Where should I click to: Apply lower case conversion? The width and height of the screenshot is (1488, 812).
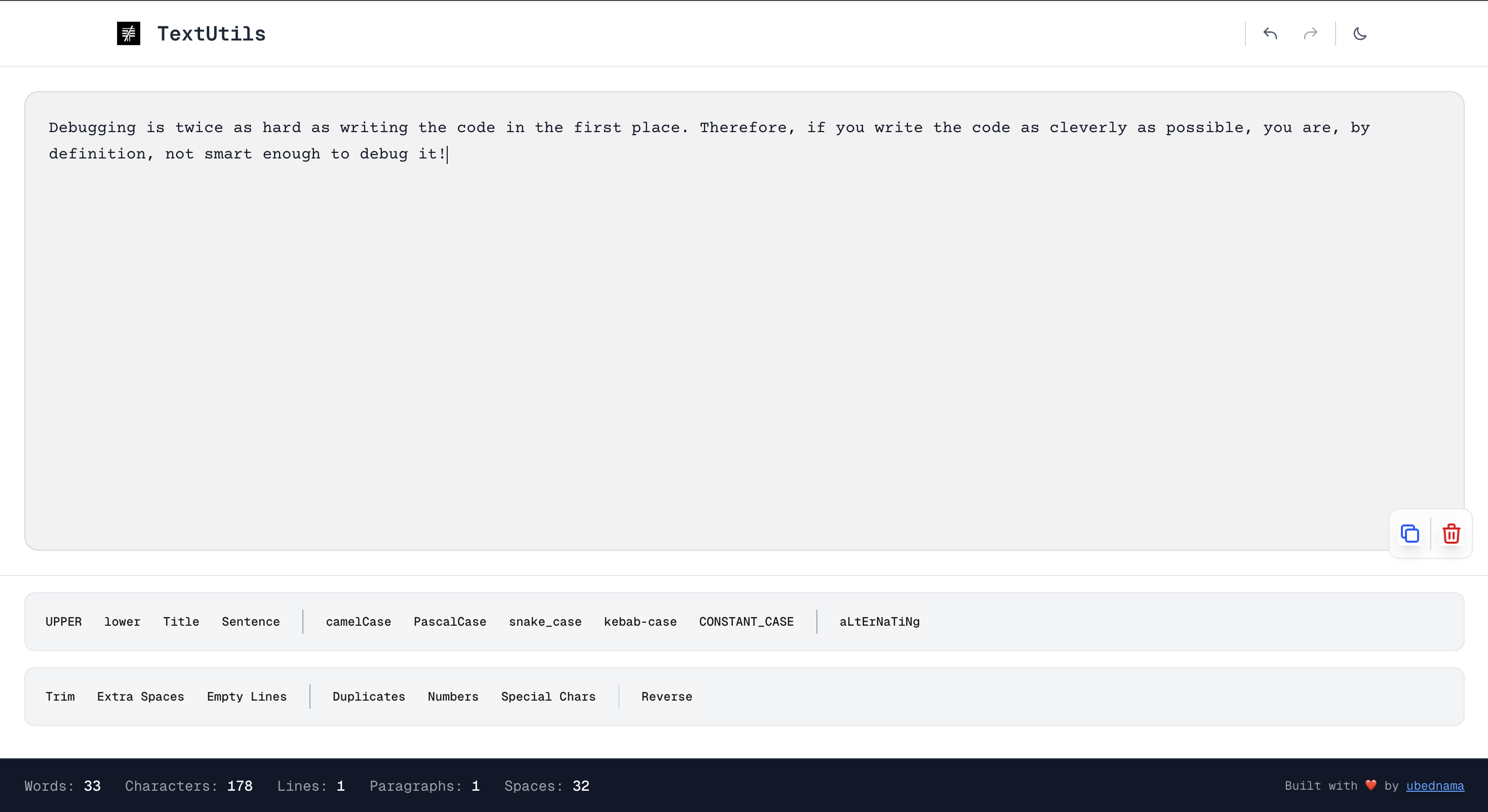(x=122, y=622)
